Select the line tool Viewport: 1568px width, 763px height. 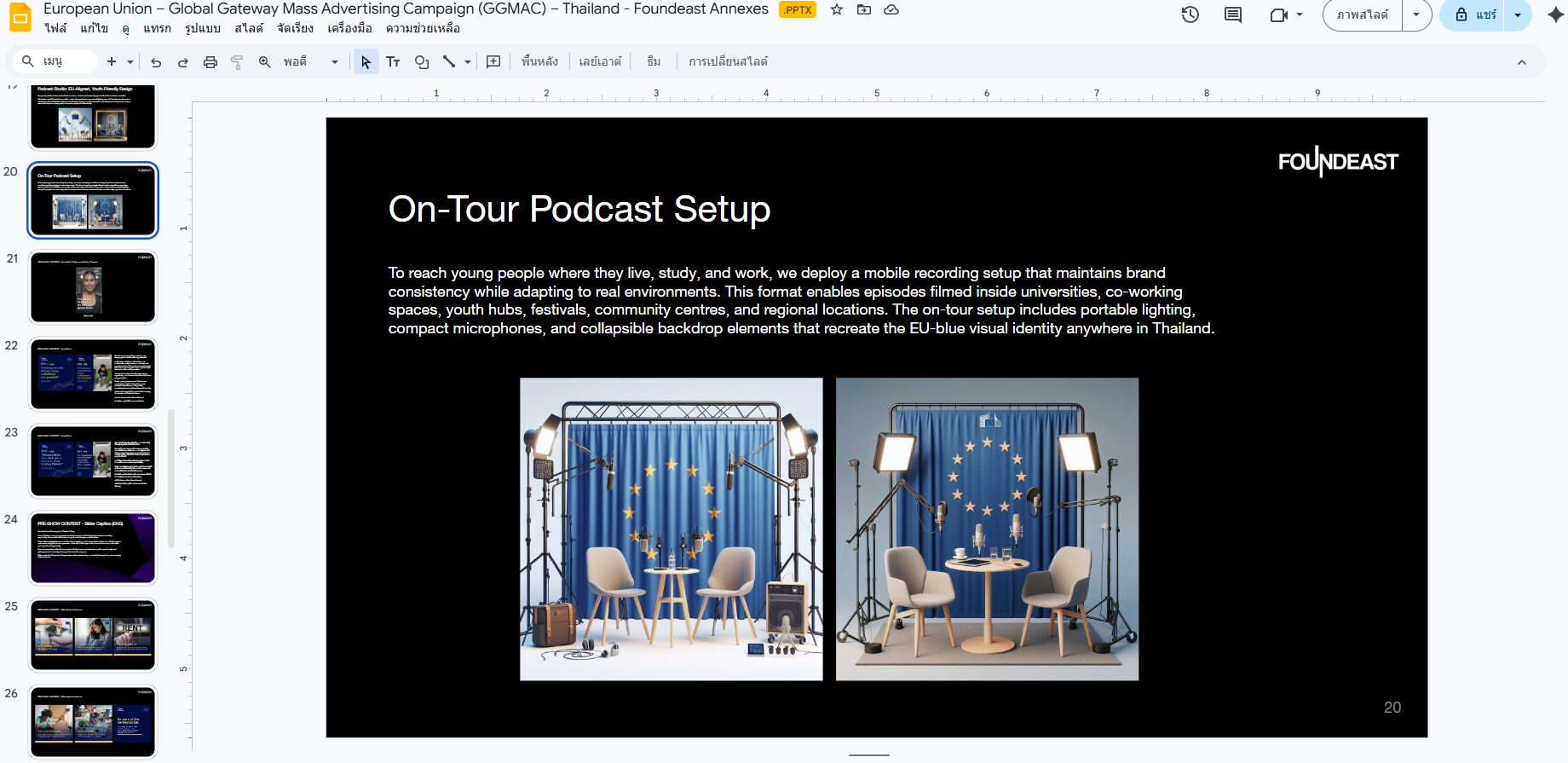(x=449, y=61)
